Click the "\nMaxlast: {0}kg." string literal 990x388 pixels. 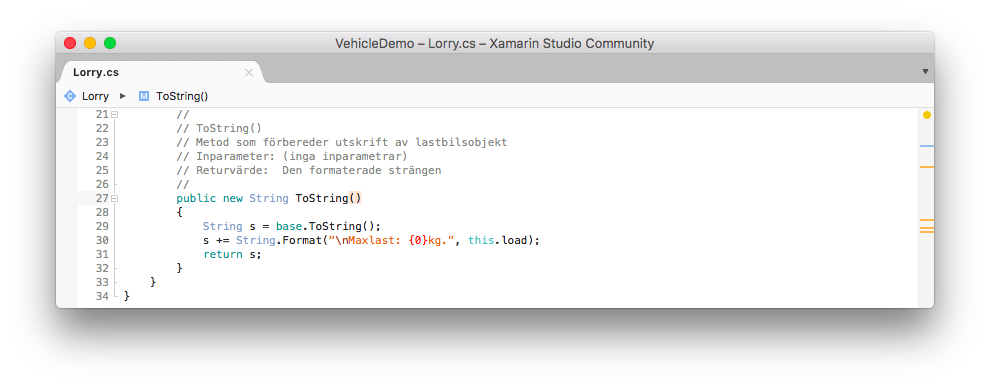390,240
